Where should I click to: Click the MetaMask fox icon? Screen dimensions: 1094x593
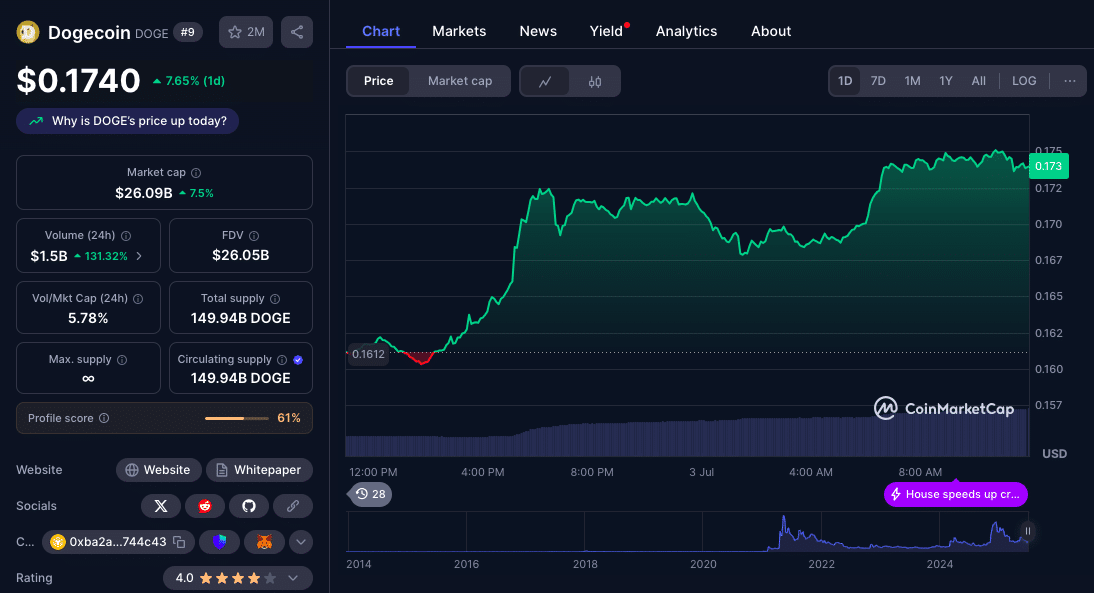coord(264,542)
